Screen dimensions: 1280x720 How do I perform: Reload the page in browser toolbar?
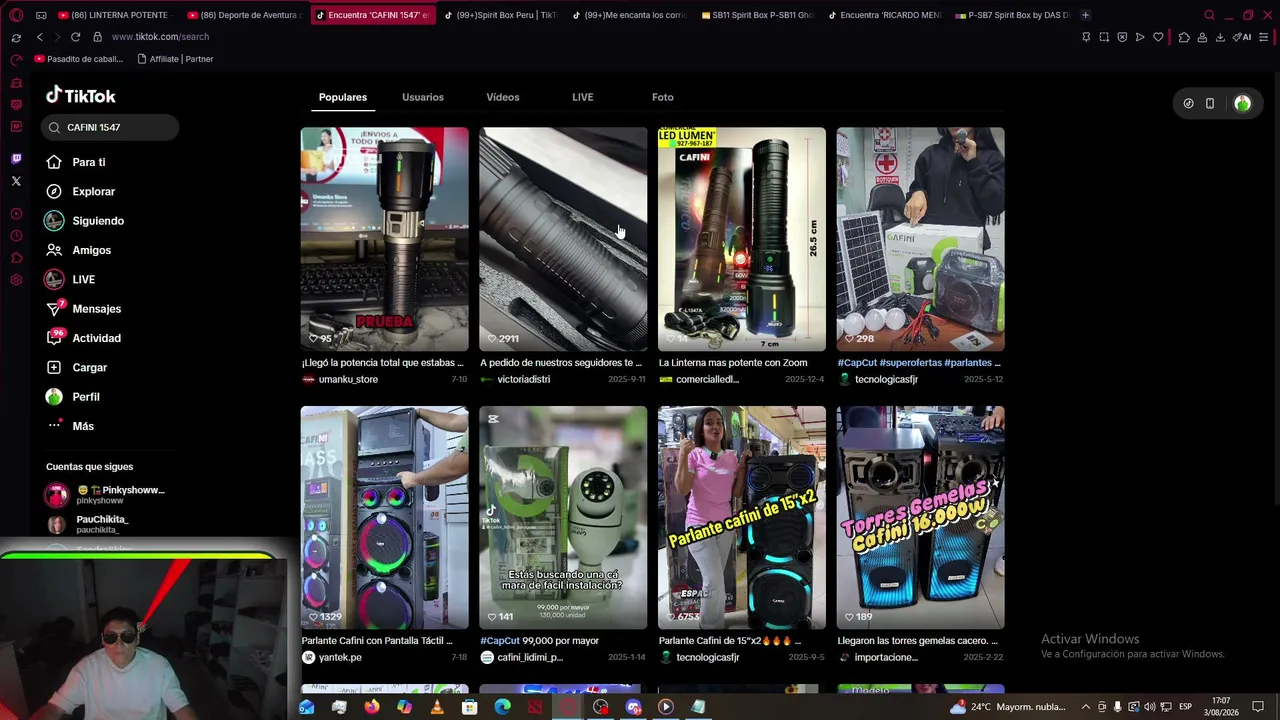point(75,37)
